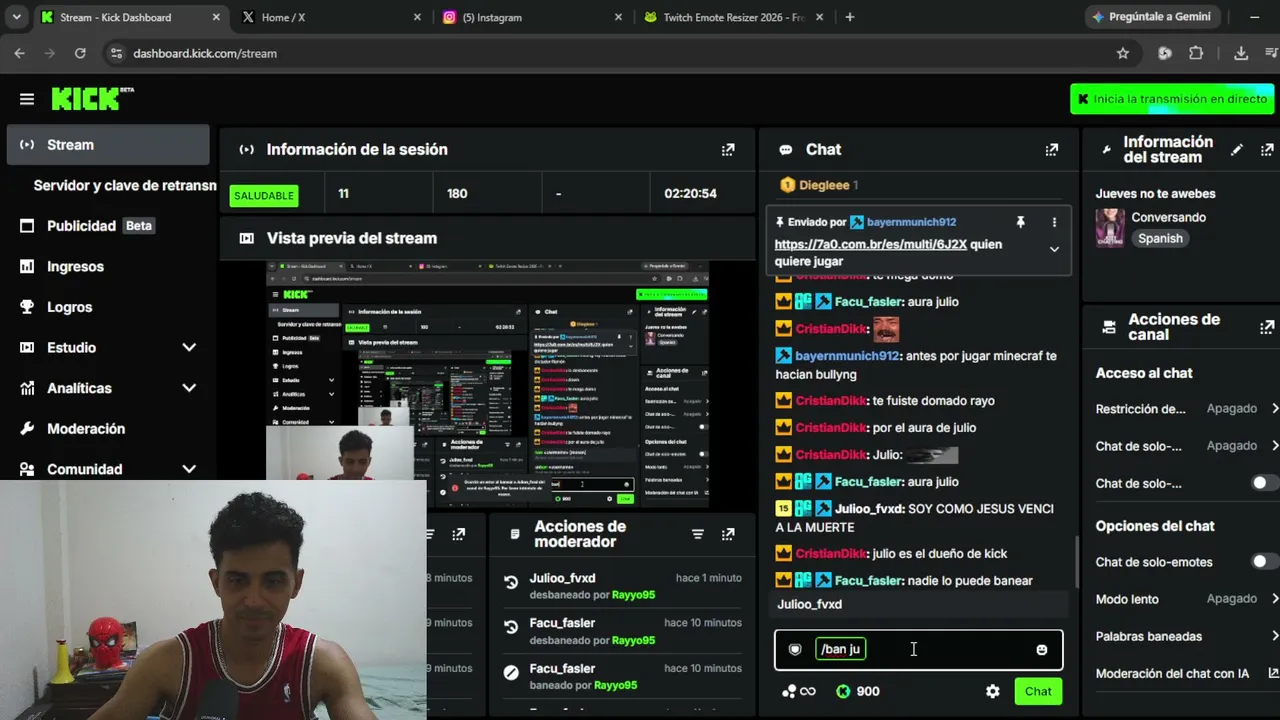Click the shield icon in the chat input
This screenshot has width=1280, height=720.
click(x=795, y=650)
